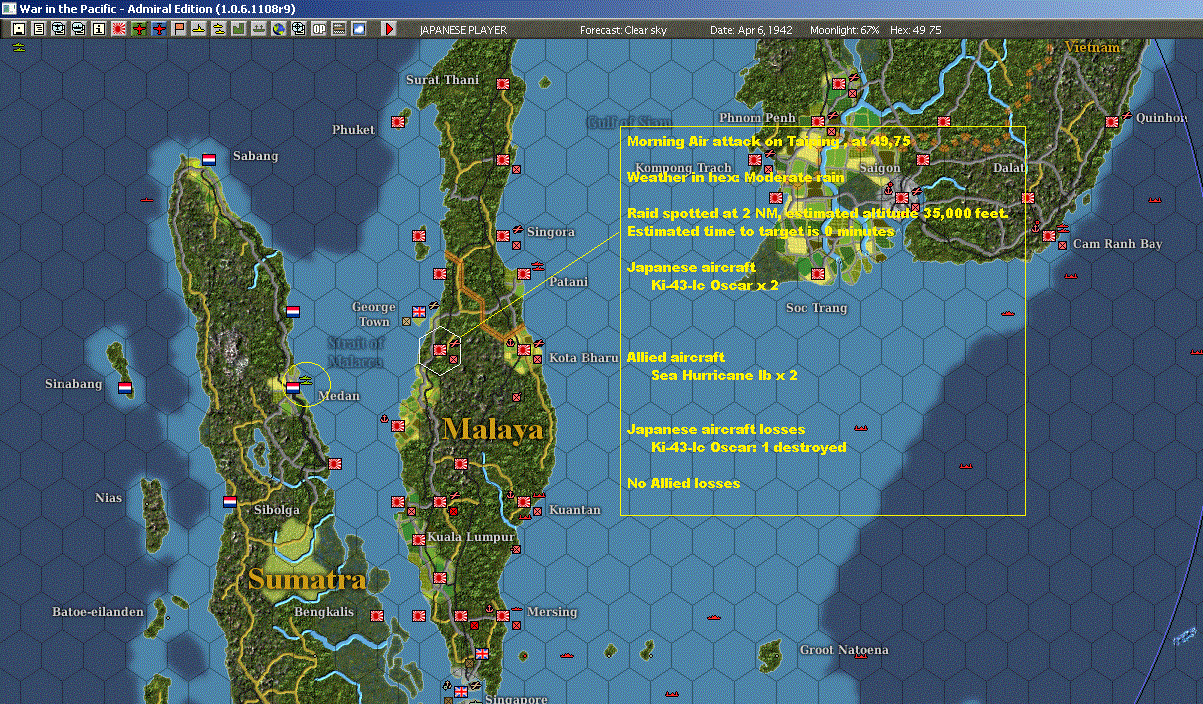Select the Japanese base at Phuket
Screen dimensions: 1203x704
(x=397, y=121)
